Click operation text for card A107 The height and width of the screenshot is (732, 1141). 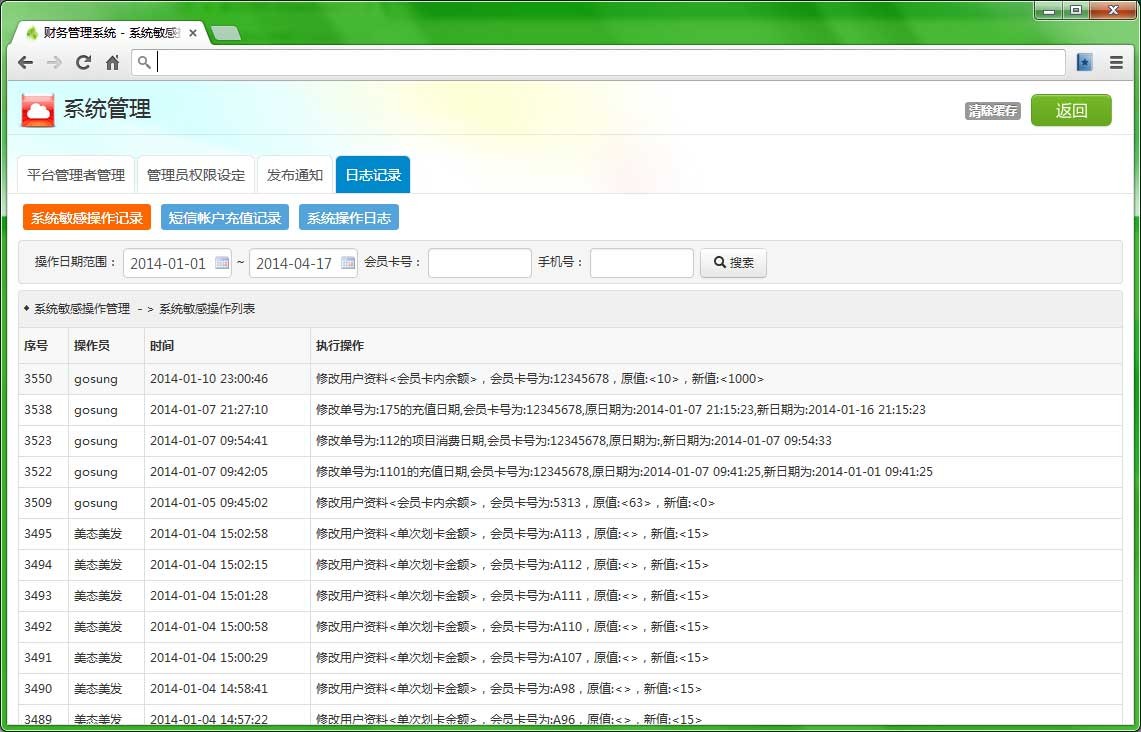[x=512, y=658]
